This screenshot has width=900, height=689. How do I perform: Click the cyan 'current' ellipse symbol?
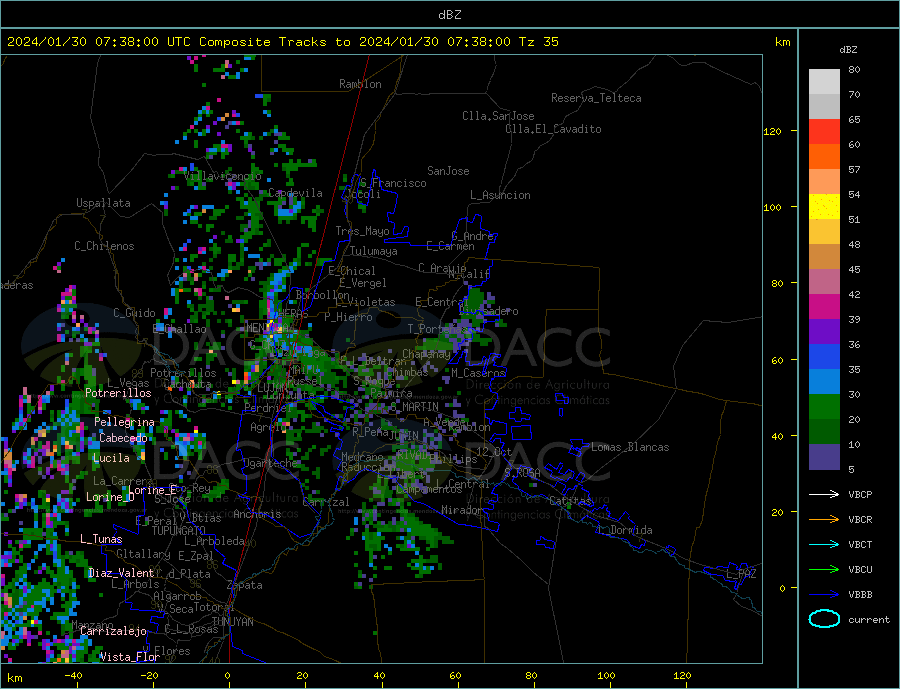pyautogui.click(x=824, y=619)
